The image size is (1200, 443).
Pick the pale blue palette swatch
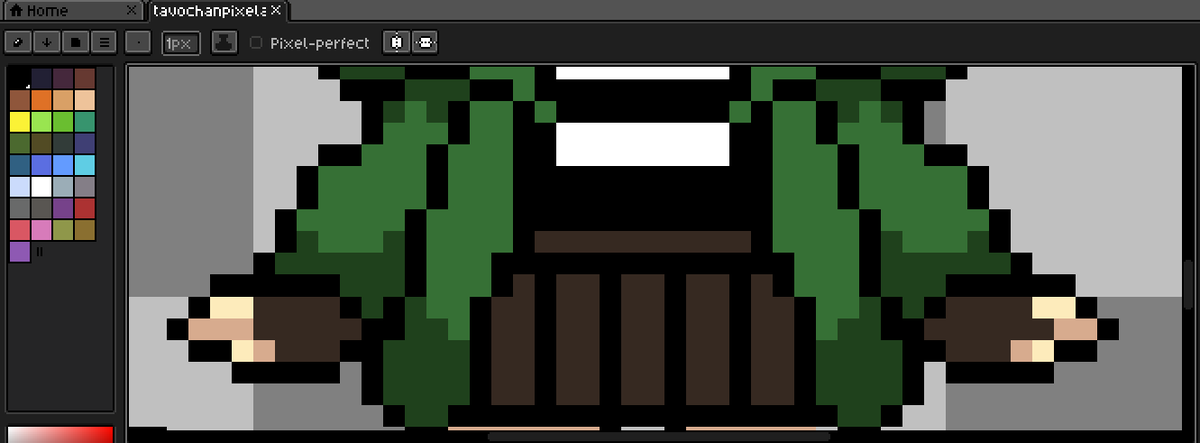tap(19, 187)
